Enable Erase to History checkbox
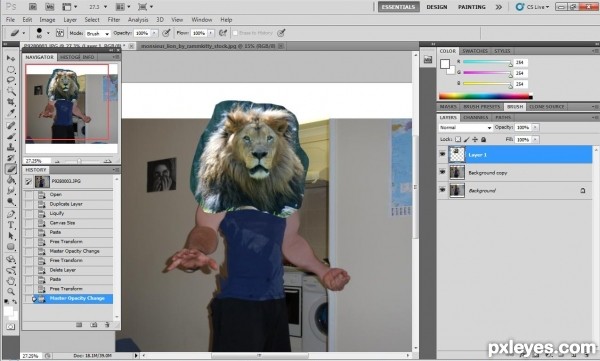 [x=235, y=33]
